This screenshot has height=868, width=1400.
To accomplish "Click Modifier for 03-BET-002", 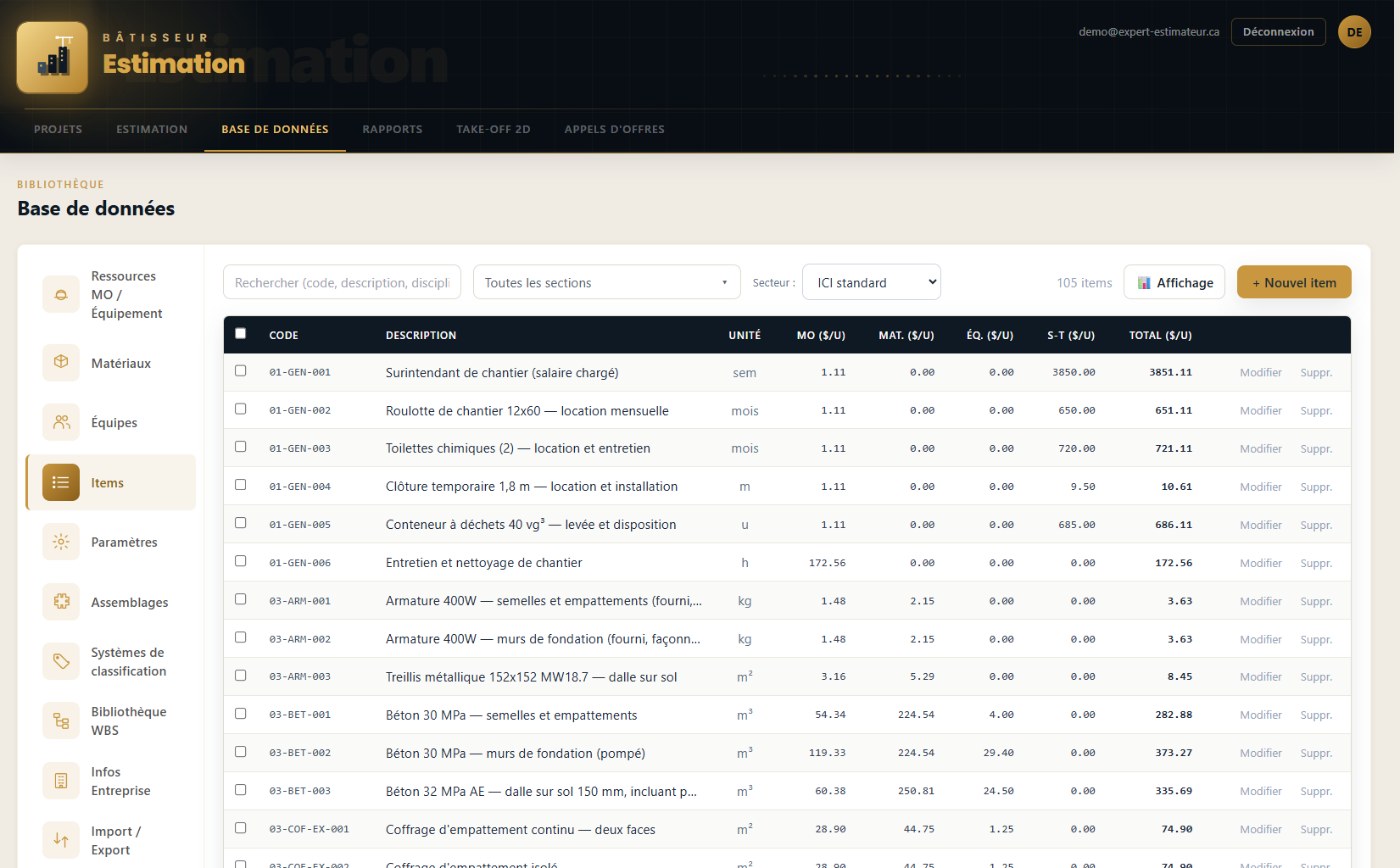I will click(x=1260, y=753).
